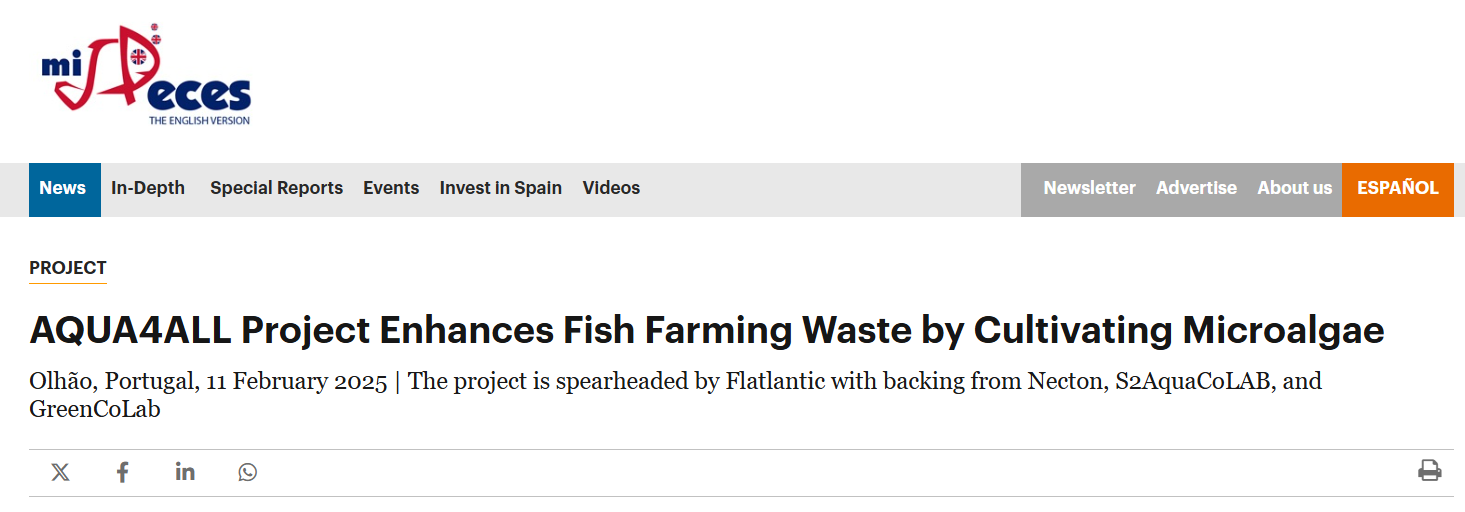Open the In-Depth section
Viewport: 1465px width, 512px height.
(x=148, y=188)
